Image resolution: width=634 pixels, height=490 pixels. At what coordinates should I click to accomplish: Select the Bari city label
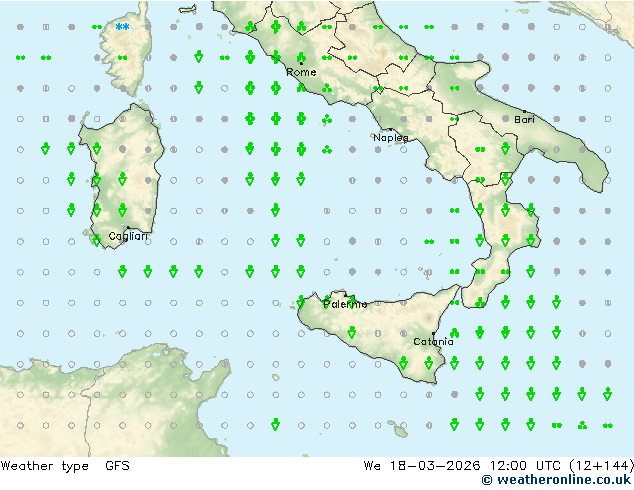[x=524, y=120]
